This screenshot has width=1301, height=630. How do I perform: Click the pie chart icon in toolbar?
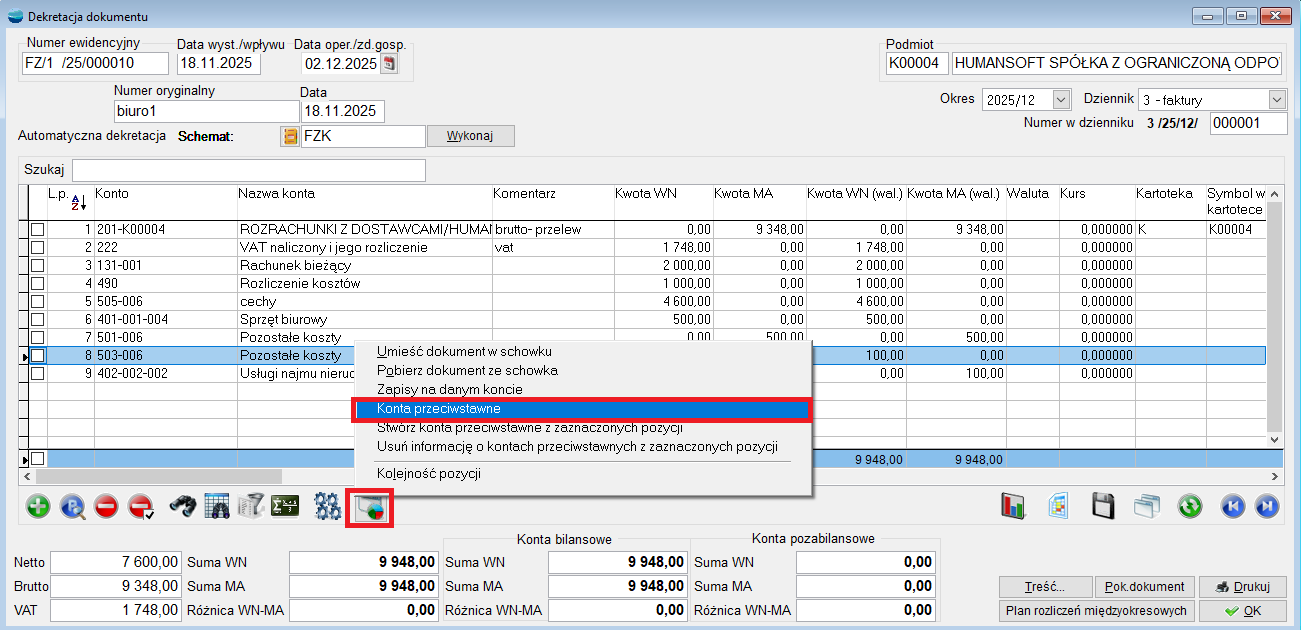pyautogui.click(x=369, y=507)
